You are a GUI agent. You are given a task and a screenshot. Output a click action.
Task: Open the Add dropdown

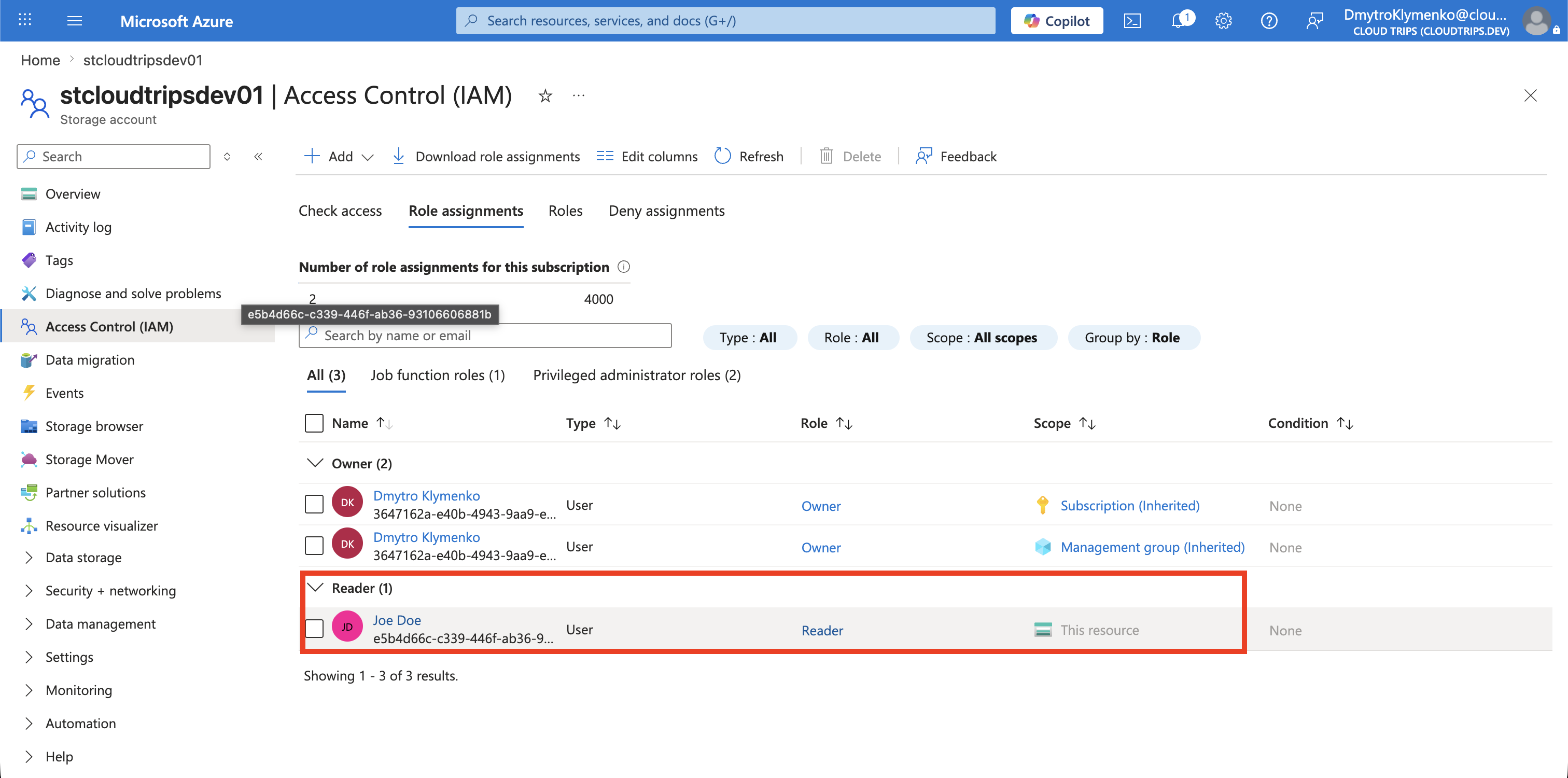tap(339, 157)
